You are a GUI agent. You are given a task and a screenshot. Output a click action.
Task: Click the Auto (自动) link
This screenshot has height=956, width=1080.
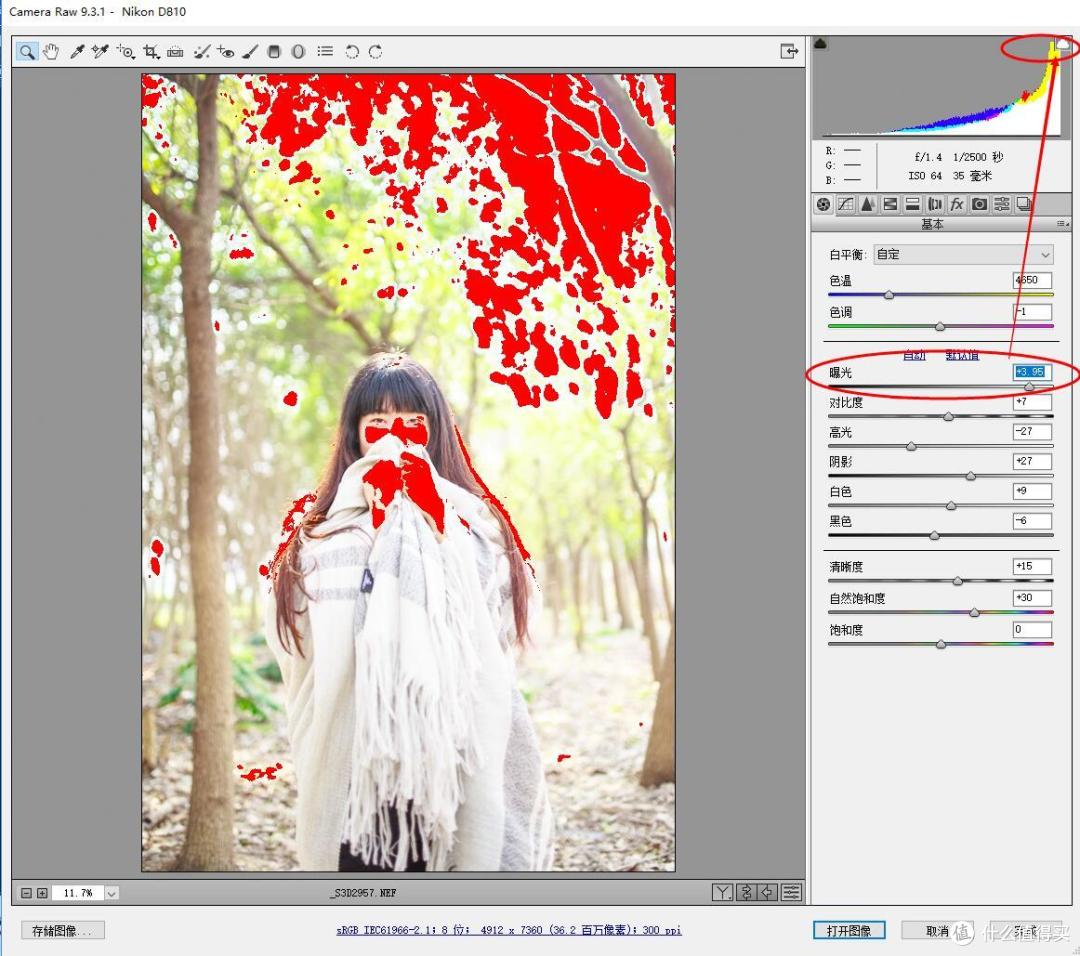914,355
